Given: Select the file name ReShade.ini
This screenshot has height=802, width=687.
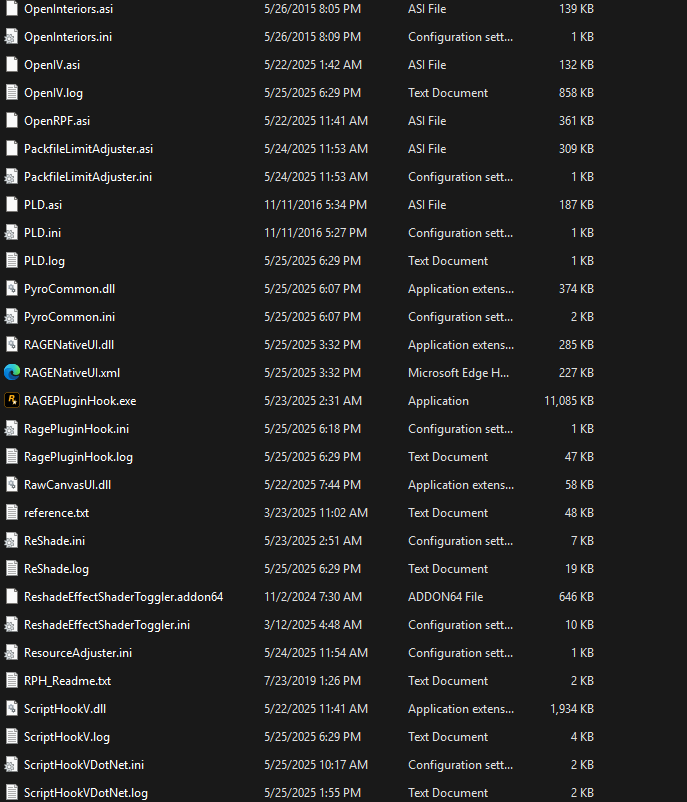Looking at the screenshot, I should (x=55, y=541).
